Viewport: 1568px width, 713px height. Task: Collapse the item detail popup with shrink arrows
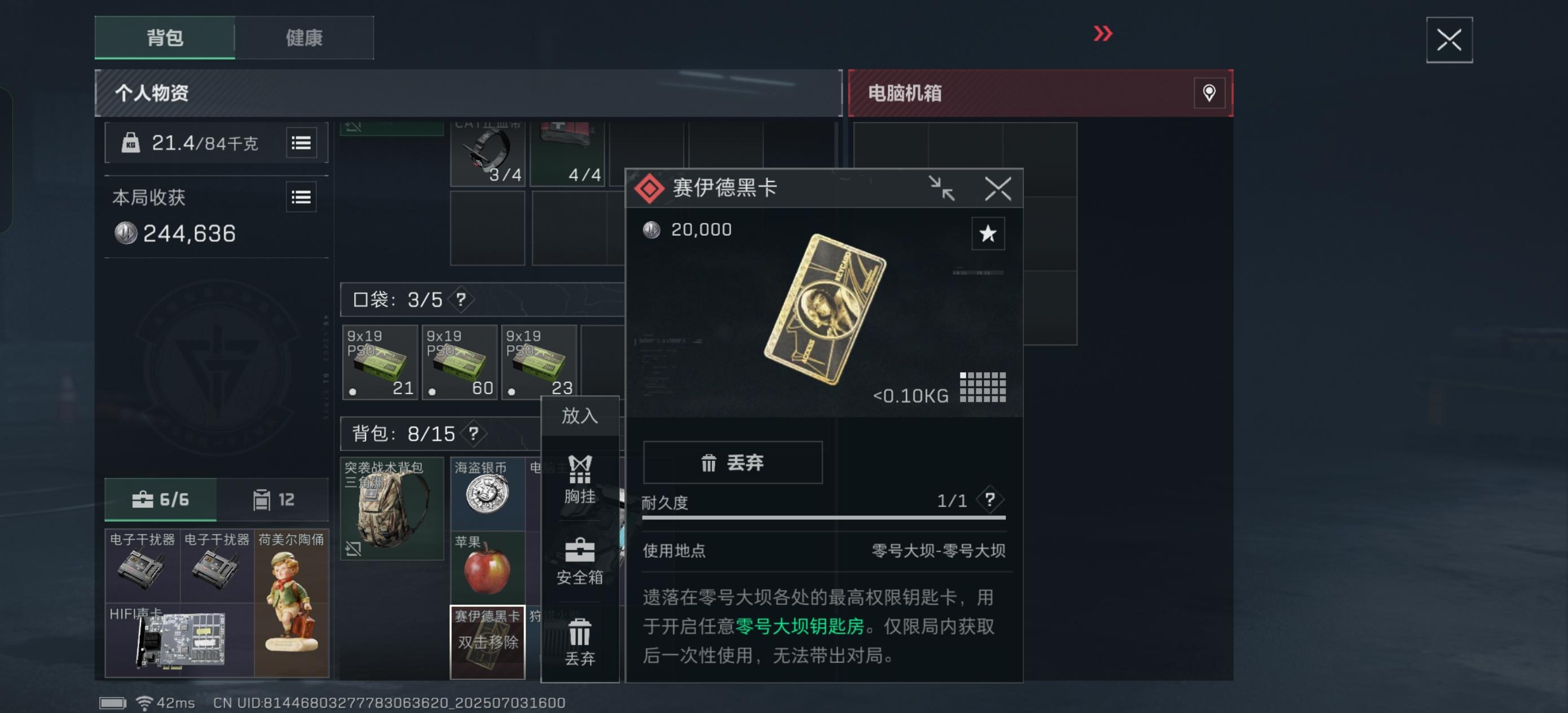(x=941, y=188)
